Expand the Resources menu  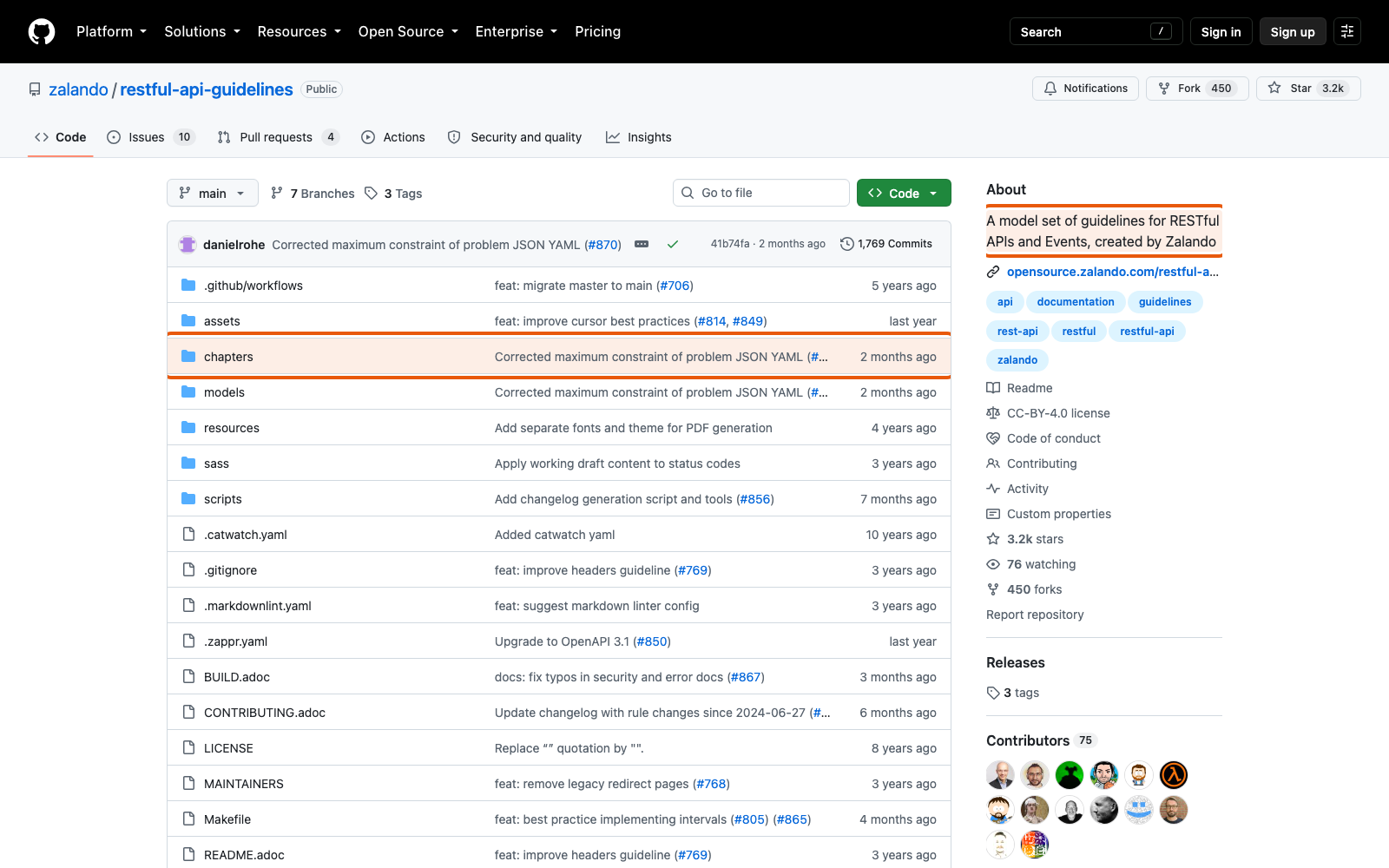[299, 31]
